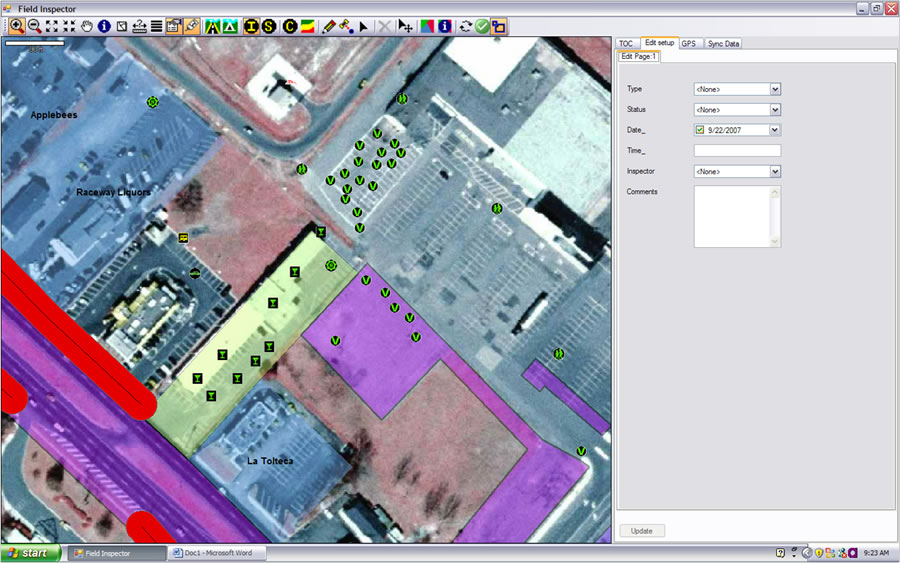Open the GPS tab

(689, 44)
